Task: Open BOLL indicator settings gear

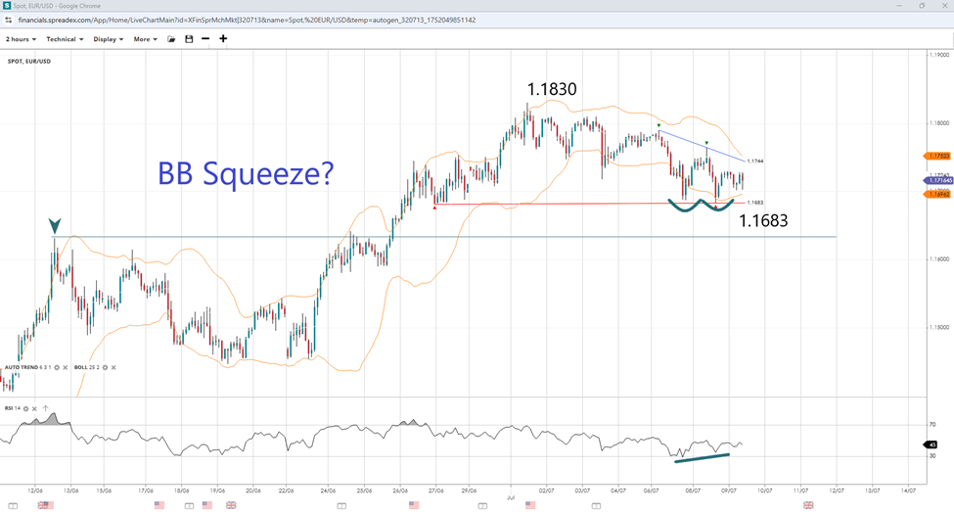Action: pyautogui.click(x=104, y=368)
